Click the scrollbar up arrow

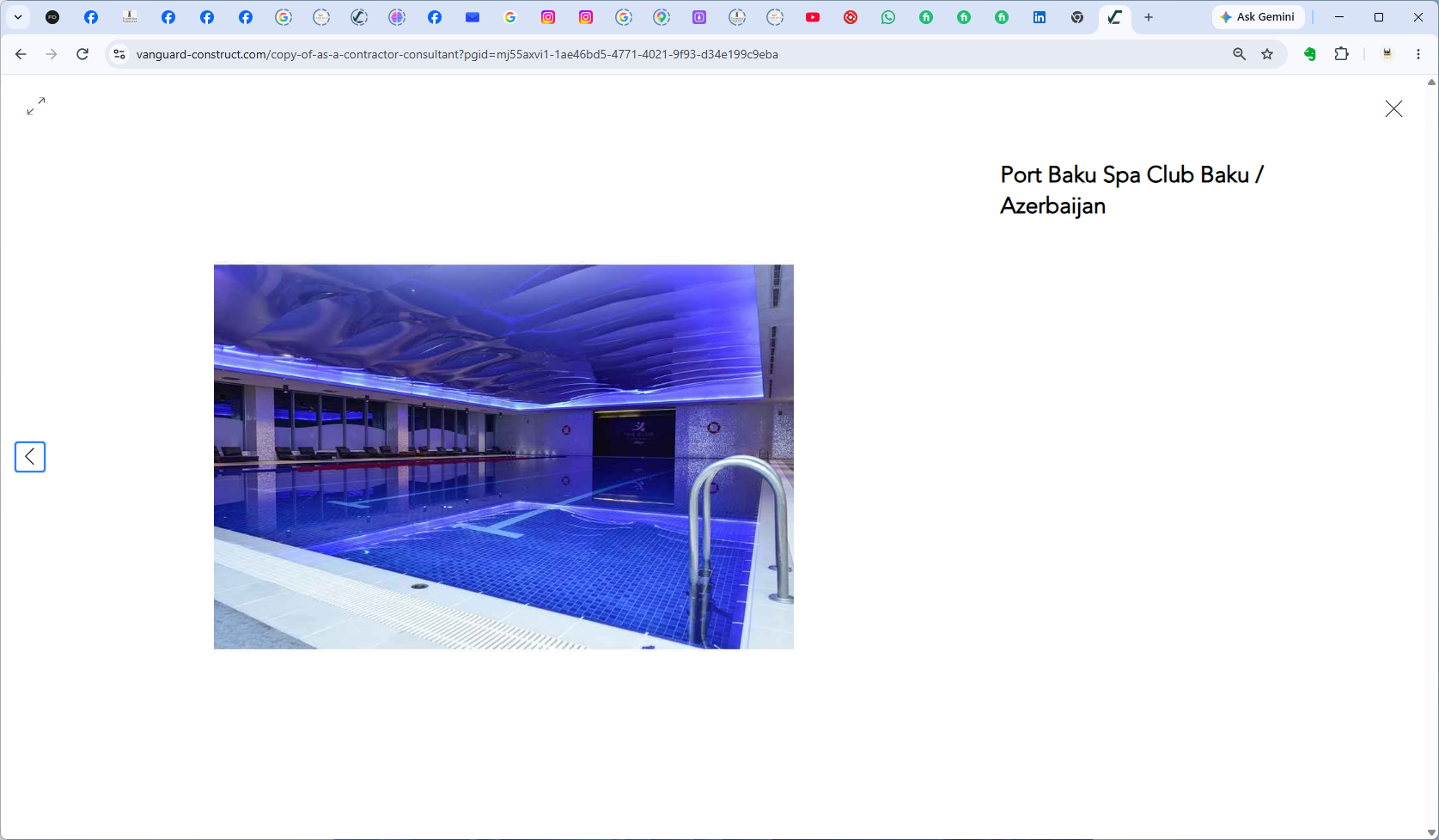1431,82
